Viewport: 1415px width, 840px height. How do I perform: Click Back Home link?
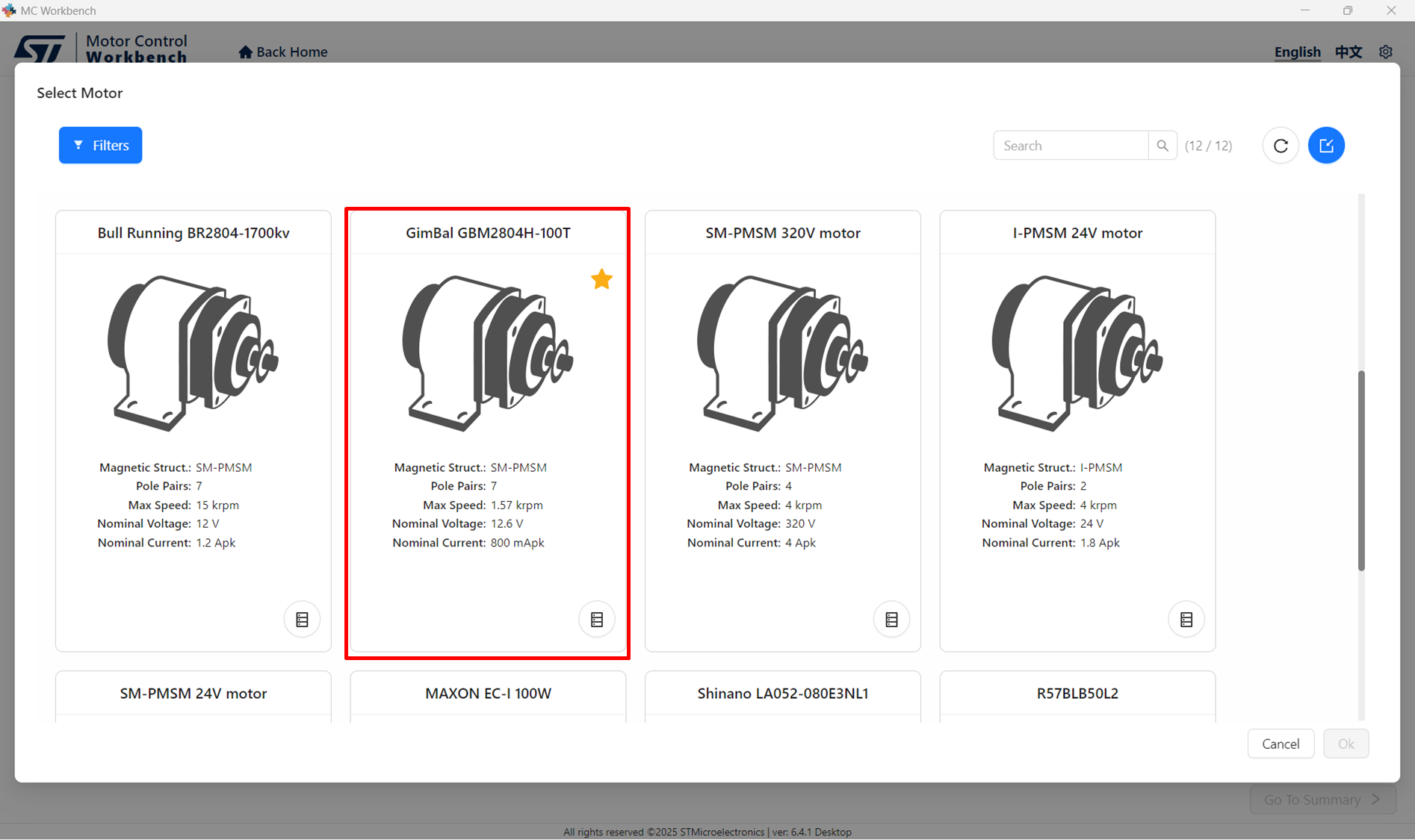coord(283,52)
